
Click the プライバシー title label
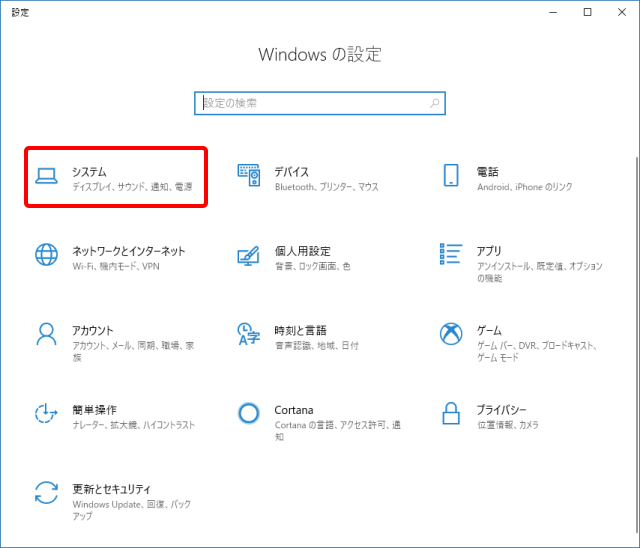pyautogui.click(x=502, y=410)
